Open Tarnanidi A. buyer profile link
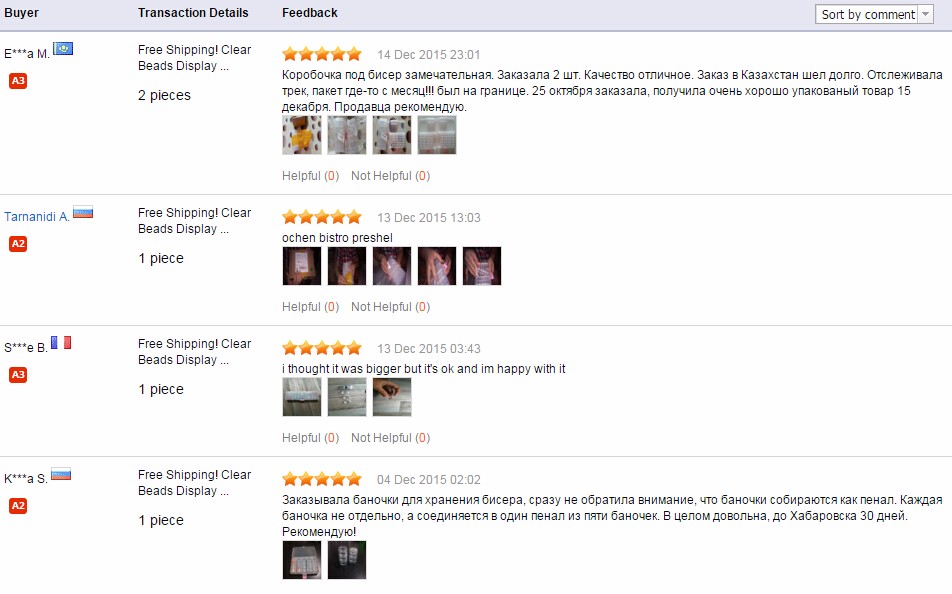 [37, 217]
